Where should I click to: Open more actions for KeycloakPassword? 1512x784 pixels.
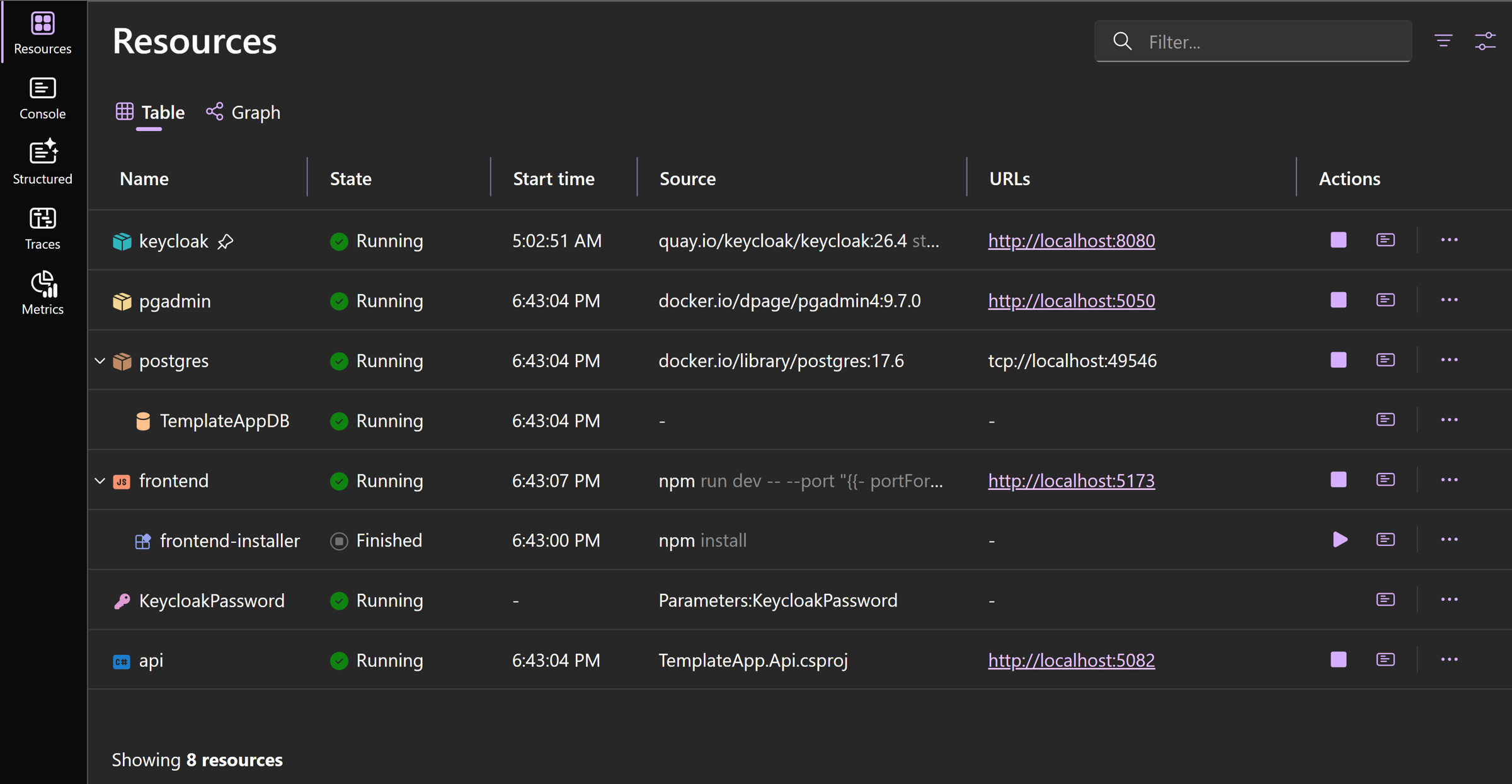pyautogui.click(x=1449, y=599)
